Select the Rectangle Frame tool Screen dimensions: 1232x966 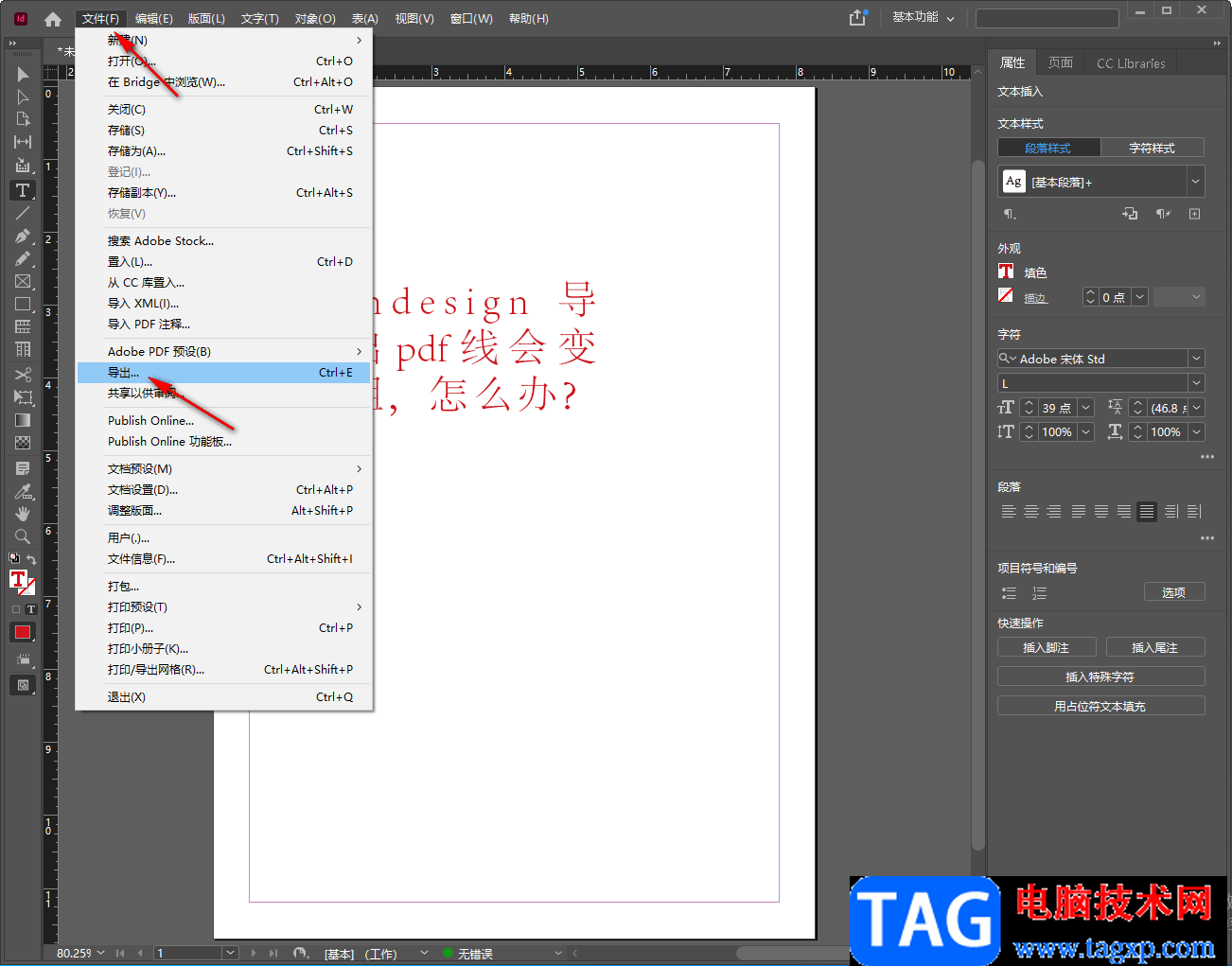coord(23,281)
